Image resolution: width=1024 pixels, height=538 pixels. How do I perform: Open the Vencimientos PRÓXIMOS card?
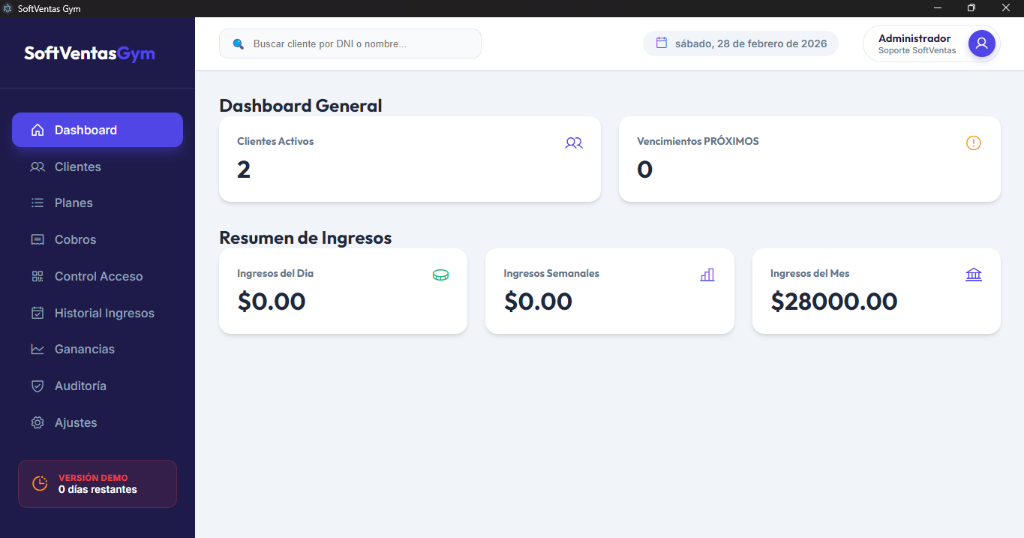(x=810, y=159)
